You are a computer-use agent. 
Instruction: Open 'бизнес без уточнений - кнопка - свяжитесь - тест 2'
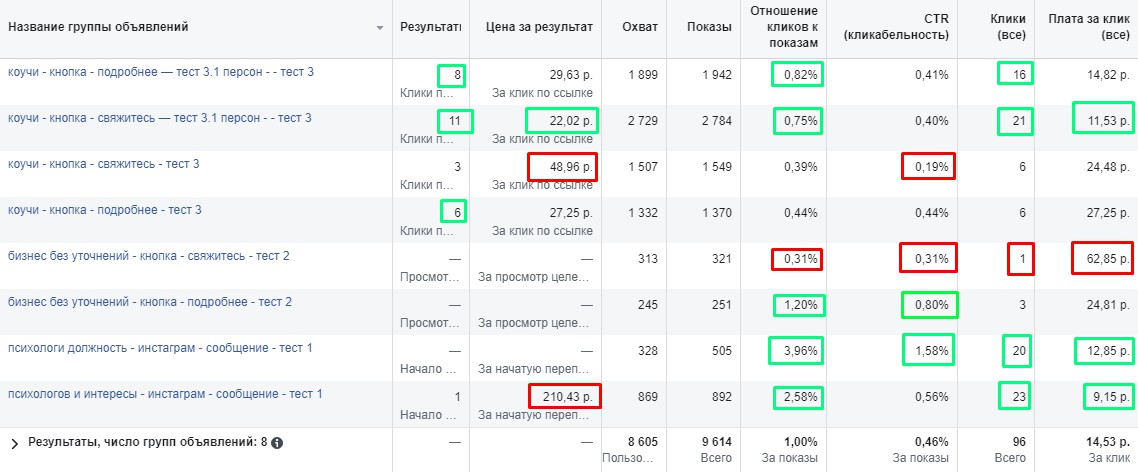tap(148, 256)
